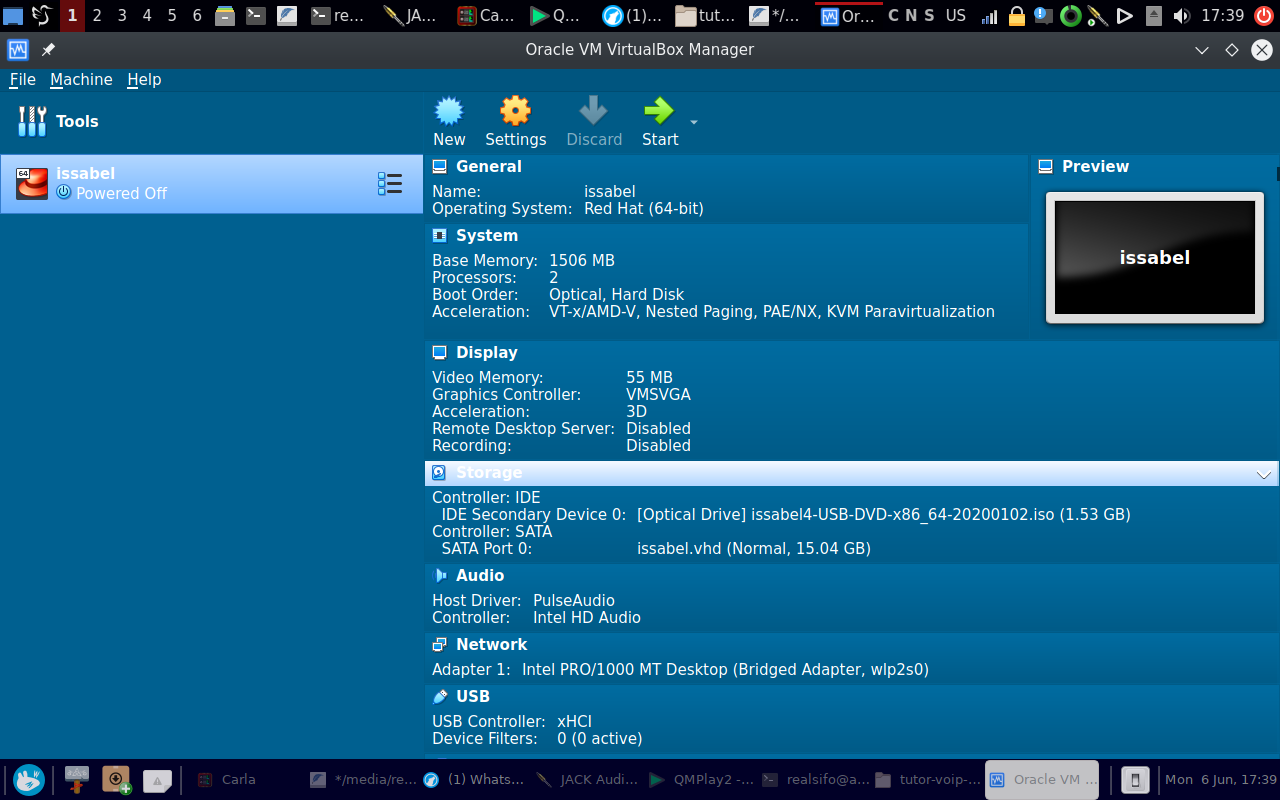1280x800 pixels.
Task: Click the System chip icon
Action: [x=440, y=236]
